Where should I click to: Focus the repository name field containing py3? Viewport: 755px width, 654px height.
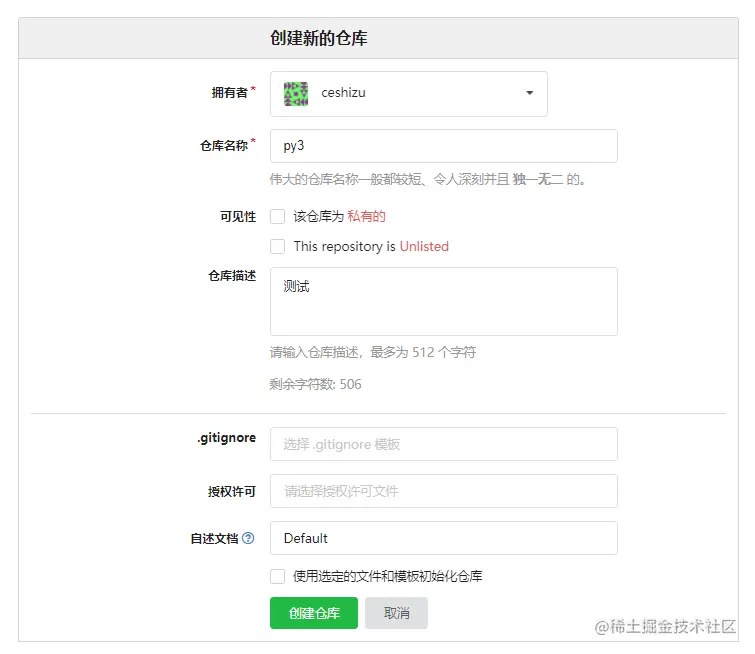pyautogui.click(x=443, y=145)
